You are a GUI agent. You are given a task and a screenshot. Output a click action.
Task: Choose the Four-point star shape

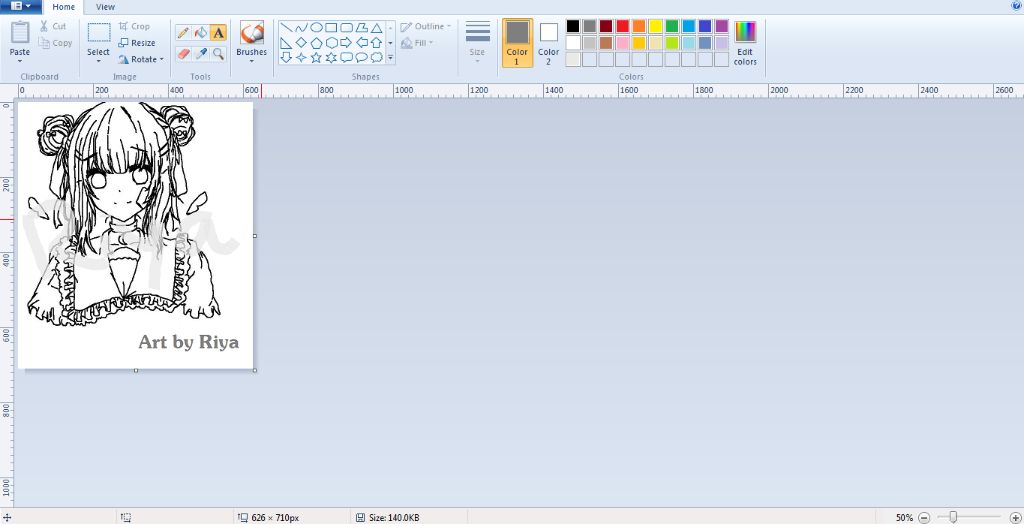pos(301,57)
